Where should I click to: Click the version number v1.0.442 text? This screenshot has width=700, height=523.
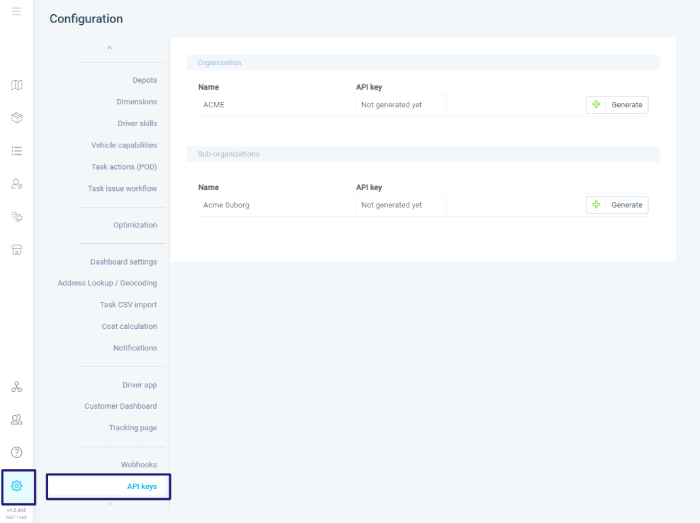pos(17,510)
